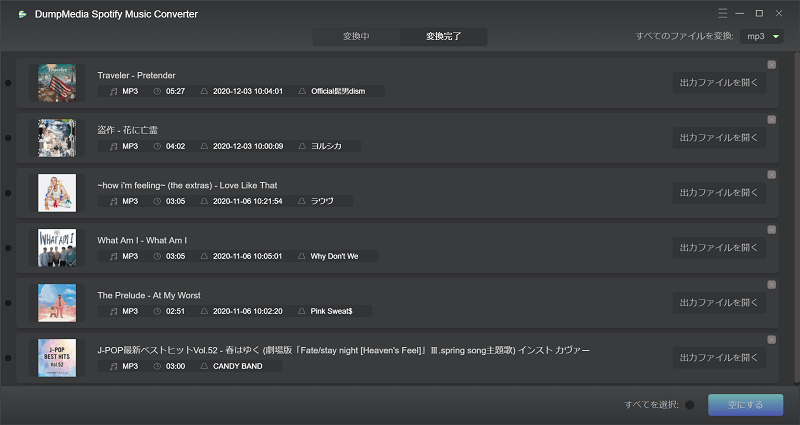
Task: Open output file for 盗作 - 花に亡霊
Action: tap(719, 138)
